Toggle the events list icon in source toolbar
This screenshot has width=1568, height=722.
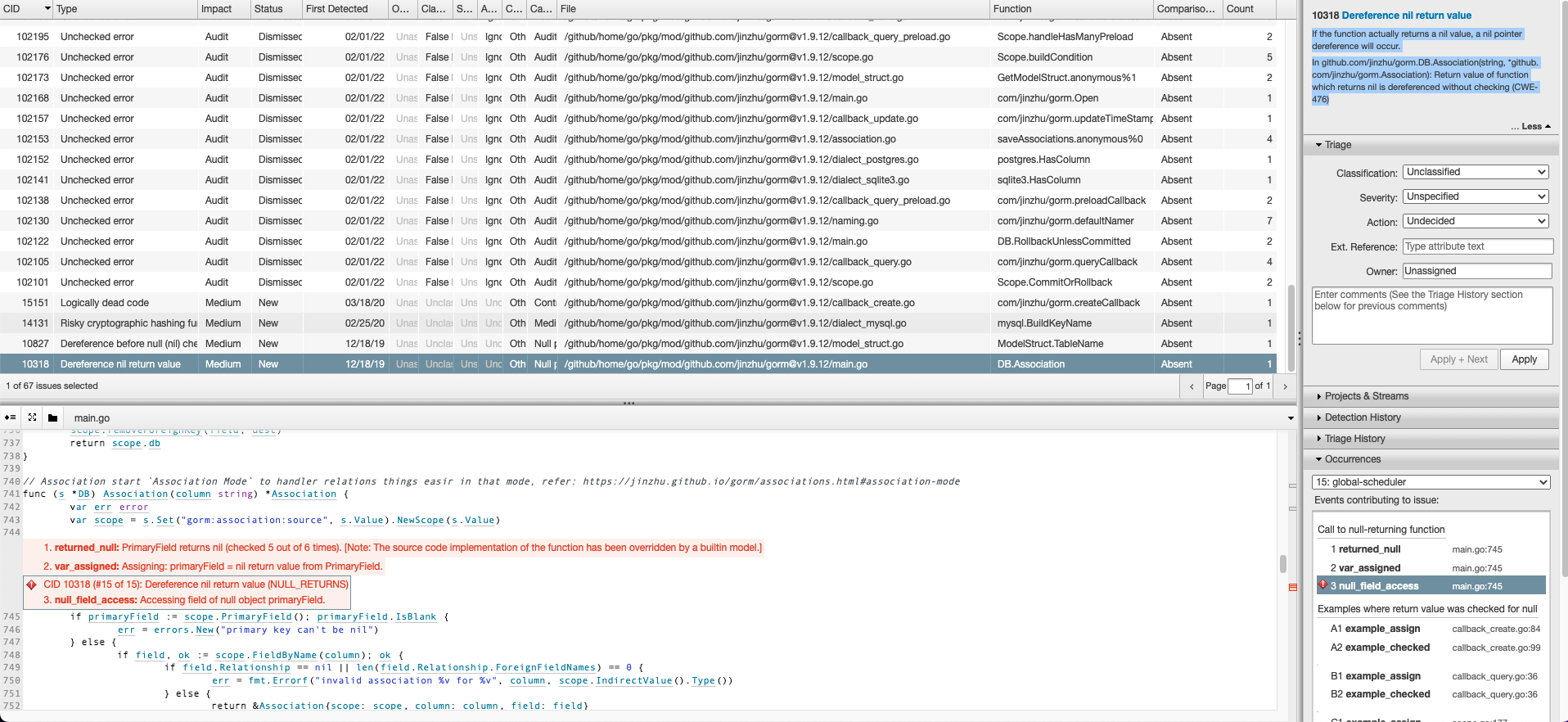coord(10,417)
